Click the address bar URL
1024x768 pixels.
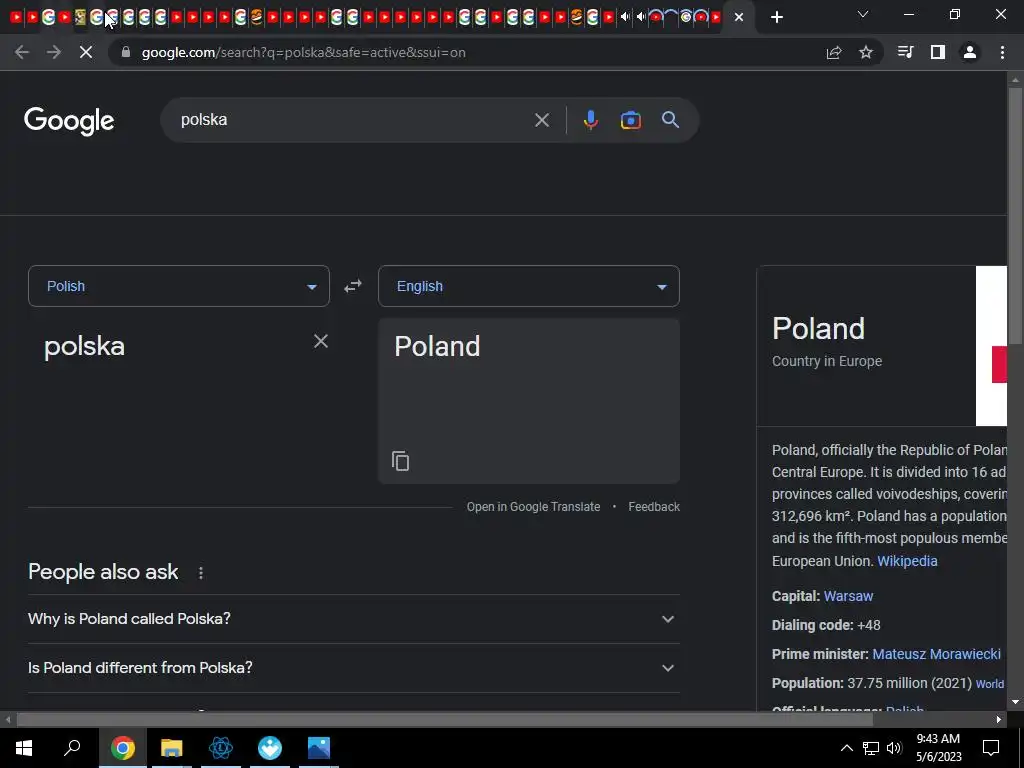click(x=304, y=52)
